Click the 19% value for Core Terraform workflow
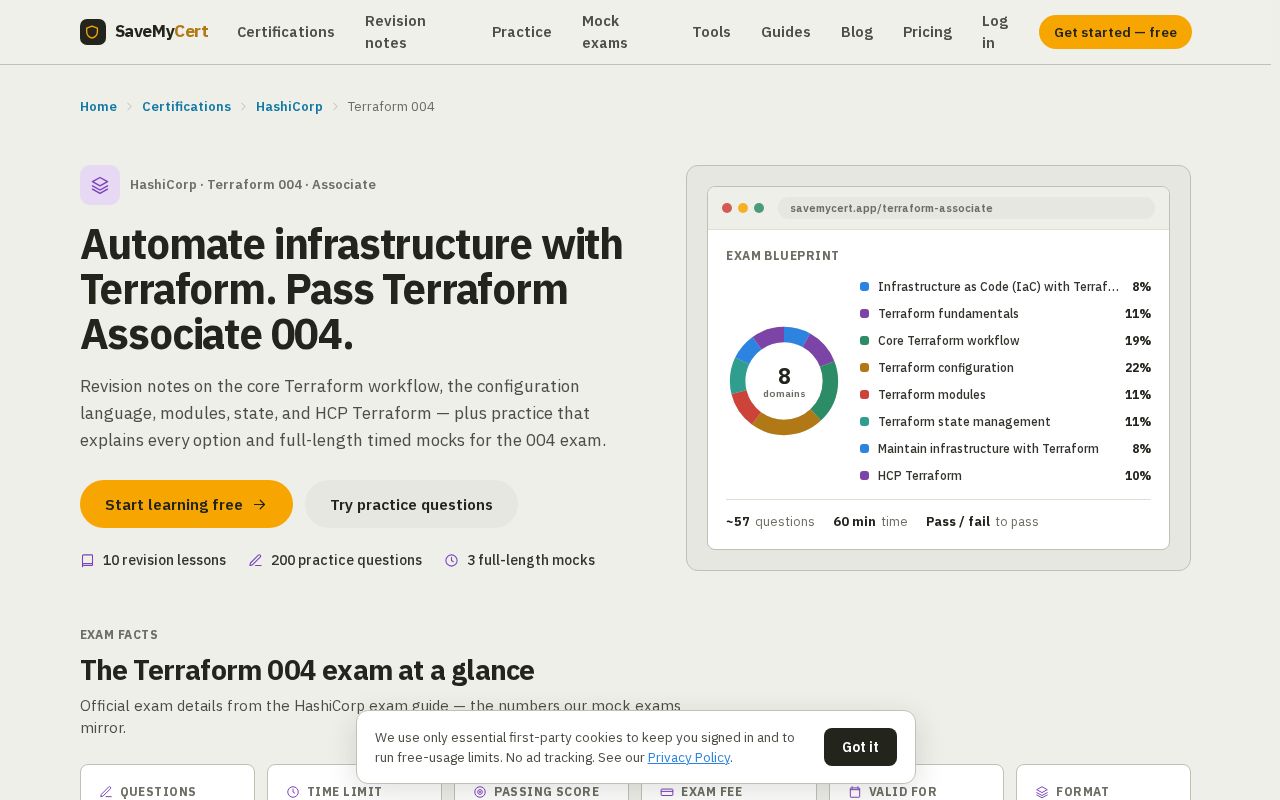This screenshot has width=1280, height=800. click(x=1138, y=341)
